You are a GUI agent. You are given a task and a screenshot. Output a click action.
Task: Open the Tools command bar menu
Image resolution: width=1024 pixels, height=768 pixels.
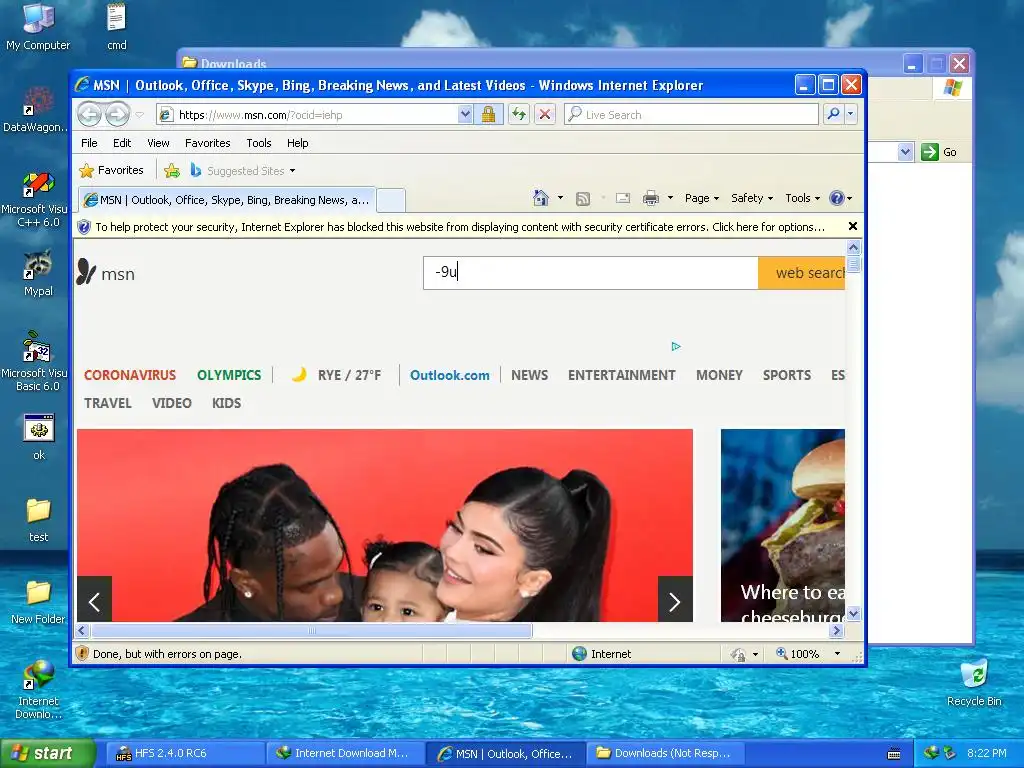click(802, 198)
